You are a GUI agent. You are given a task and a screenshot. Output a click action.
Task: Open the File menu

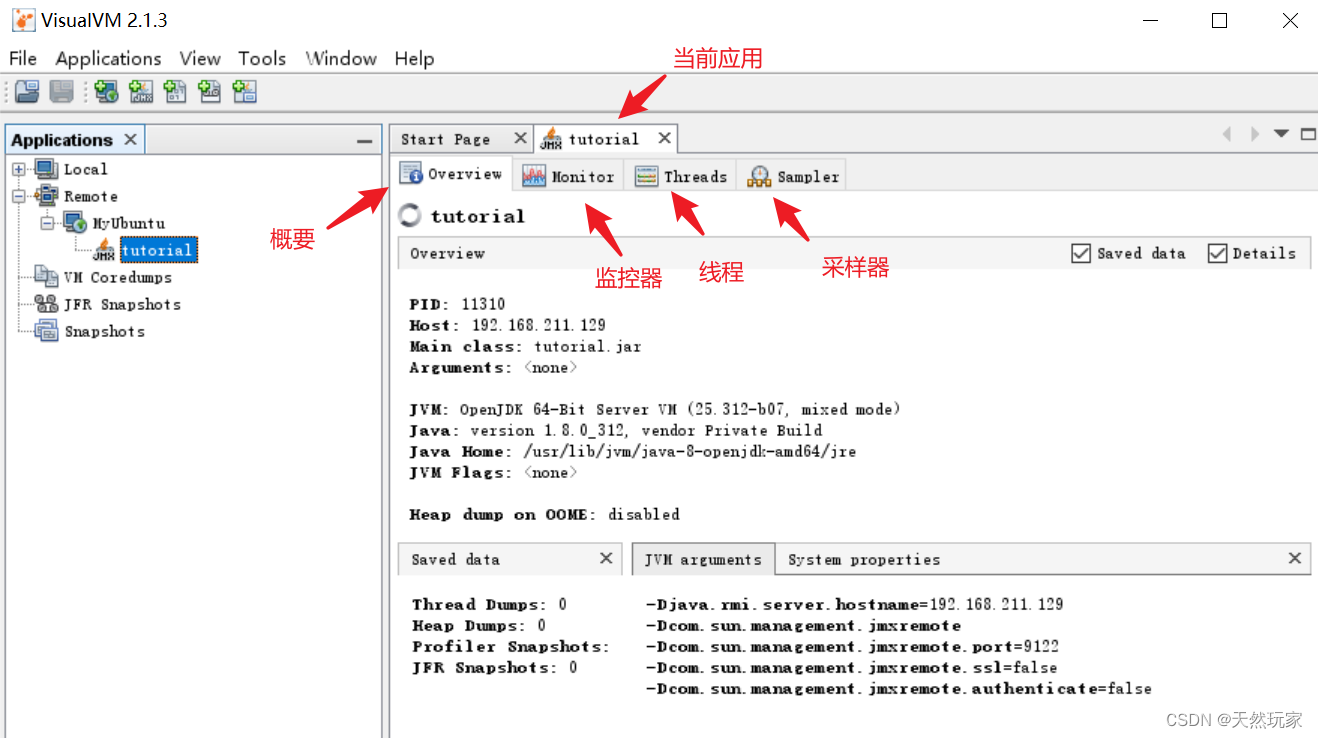(23, 58)
